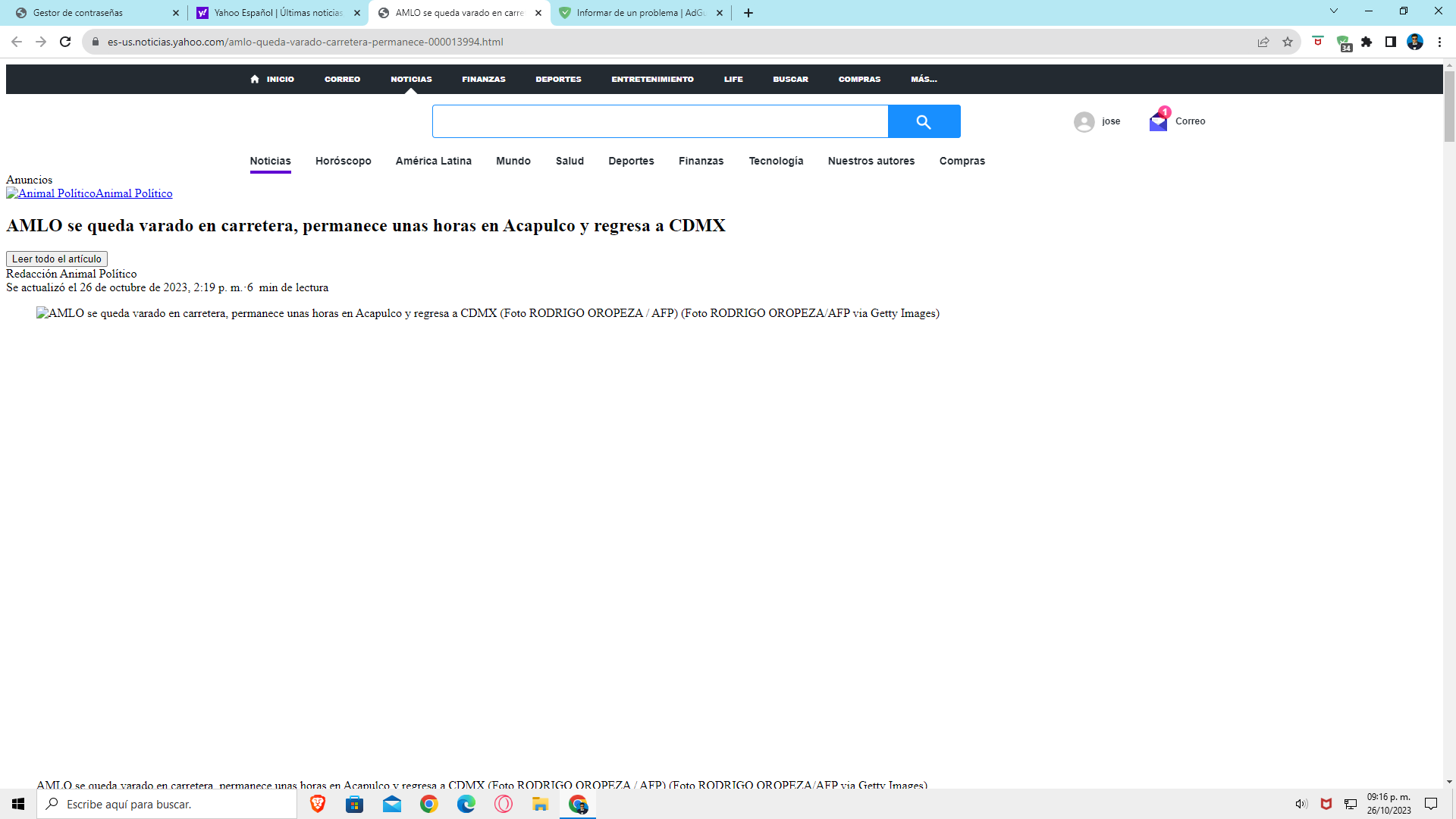Switch to the NOTICIAS menu item
This screenshot has height=819, width=1456.
pyautogui.click(x=411, y=79)
